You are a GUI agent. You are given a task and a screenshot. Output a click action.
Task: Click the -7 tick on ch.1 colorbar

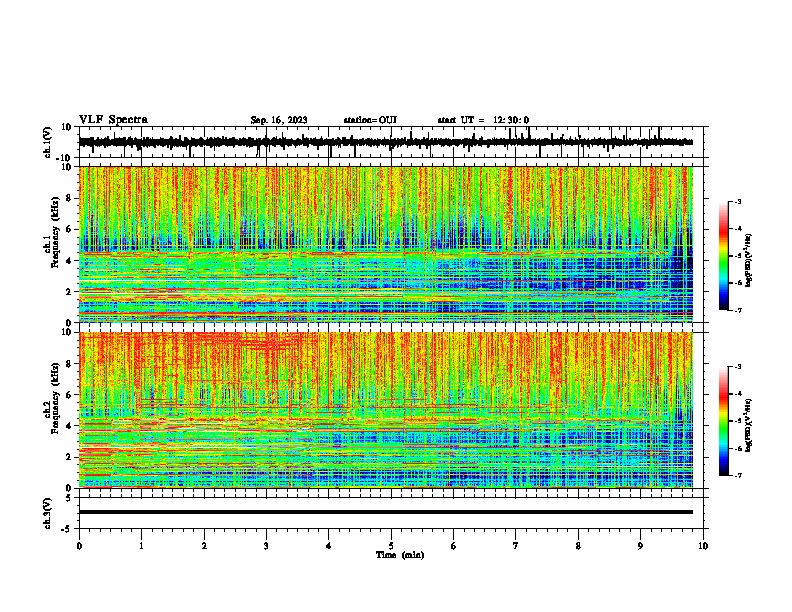(x=738, y=310)
